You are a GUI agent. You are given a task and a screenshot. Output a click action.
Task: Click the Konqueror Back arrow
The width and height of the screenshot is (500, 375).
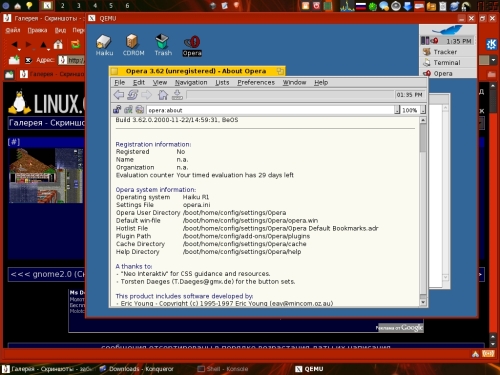[x=14, y=44]
